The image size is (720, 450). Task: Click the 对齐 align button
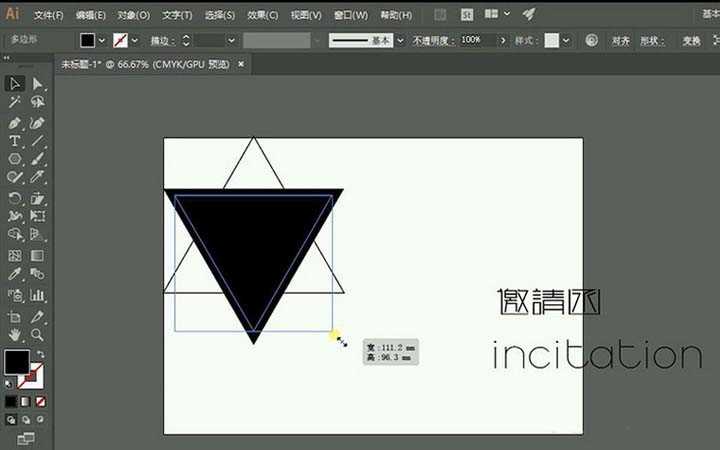point(621,40)
